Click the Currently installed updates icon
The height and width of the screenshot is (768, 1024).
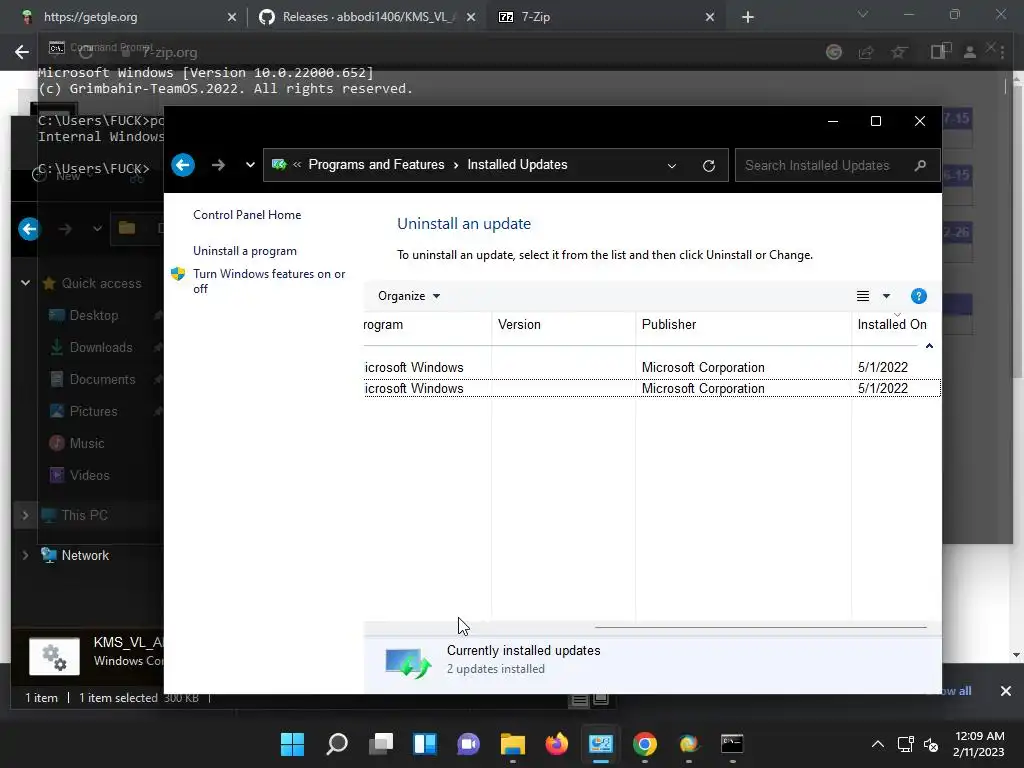click(408, 663)
